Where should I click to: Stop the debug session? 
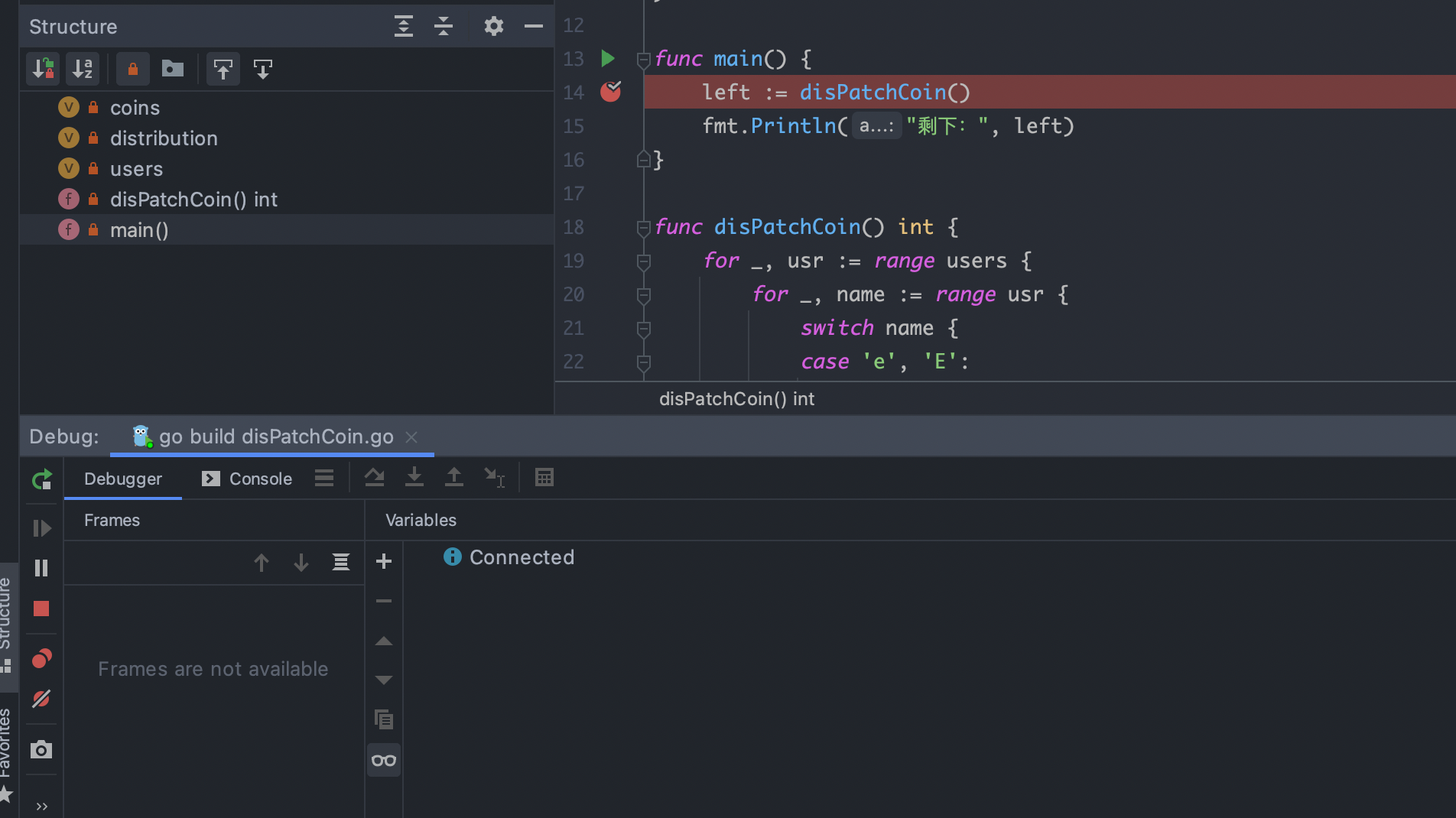pos(41,609)
